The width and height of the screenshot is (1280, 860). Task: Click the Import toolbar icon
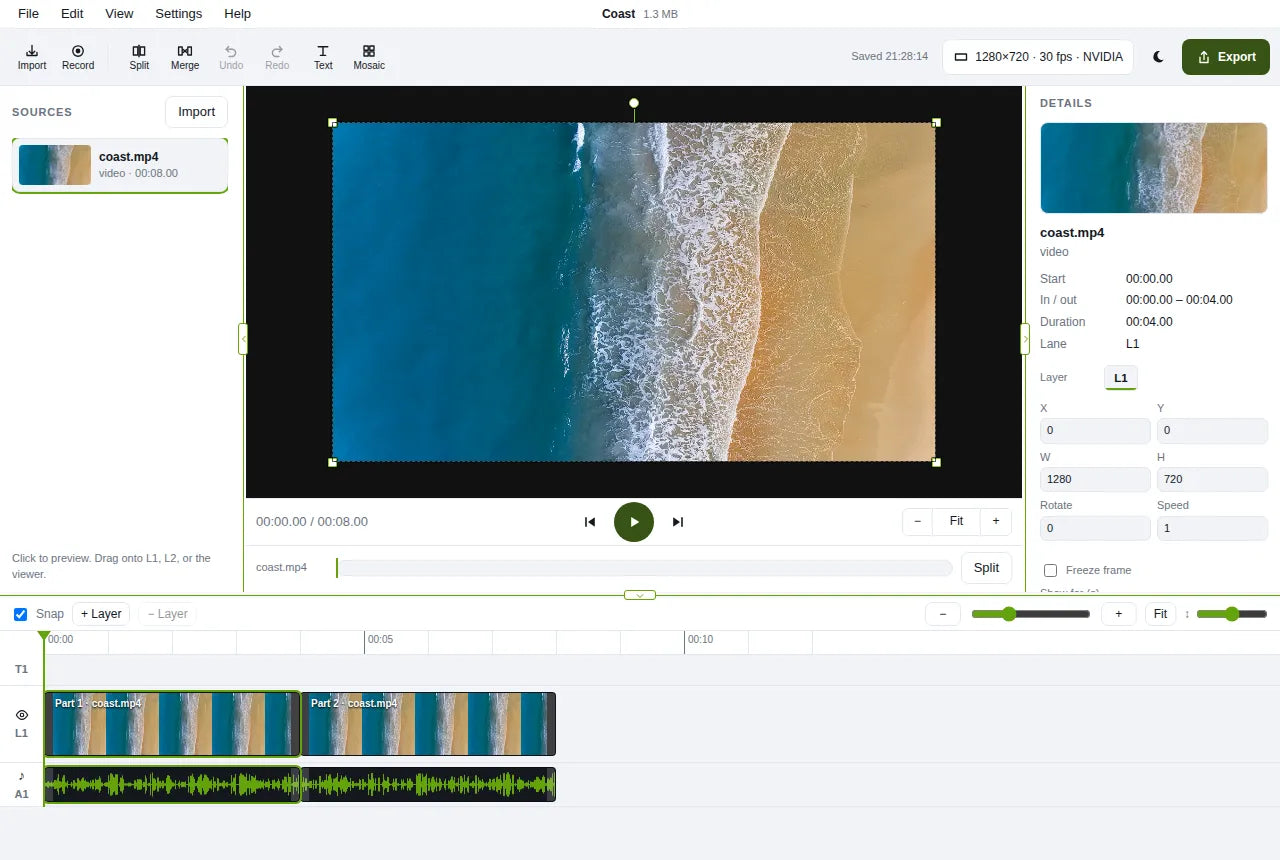pyautogui.click(x=32, y=57)
